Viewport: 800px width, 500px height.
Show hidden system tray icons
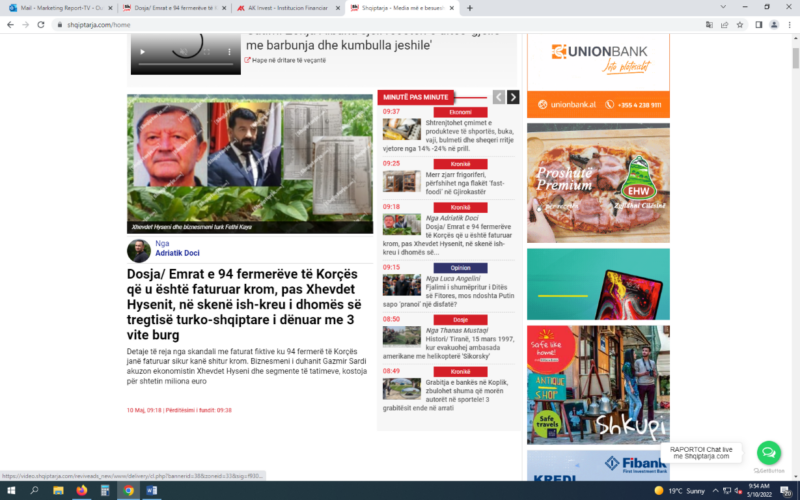click(x=715, y=491)
